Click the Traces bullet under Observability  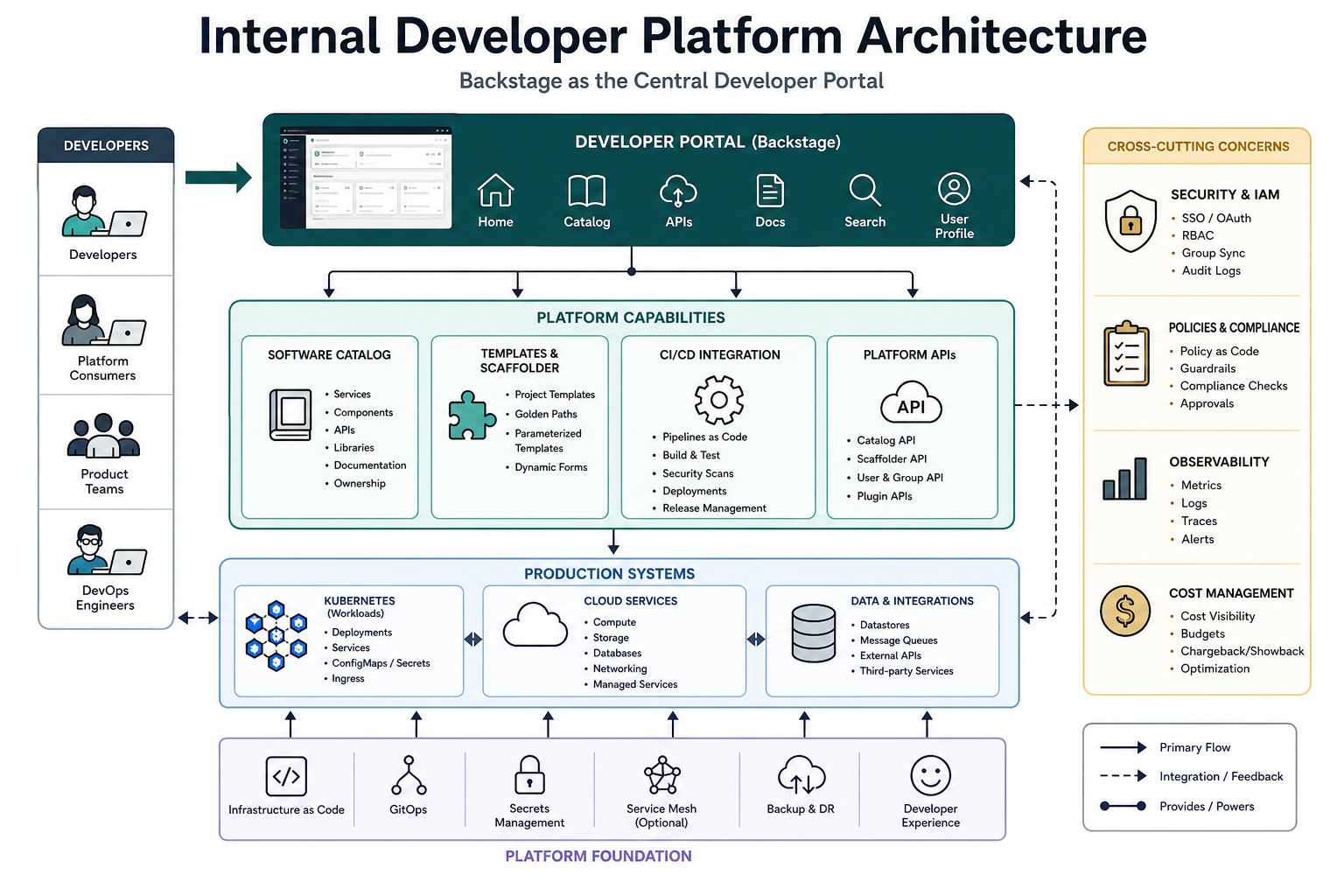point(1193,521)
